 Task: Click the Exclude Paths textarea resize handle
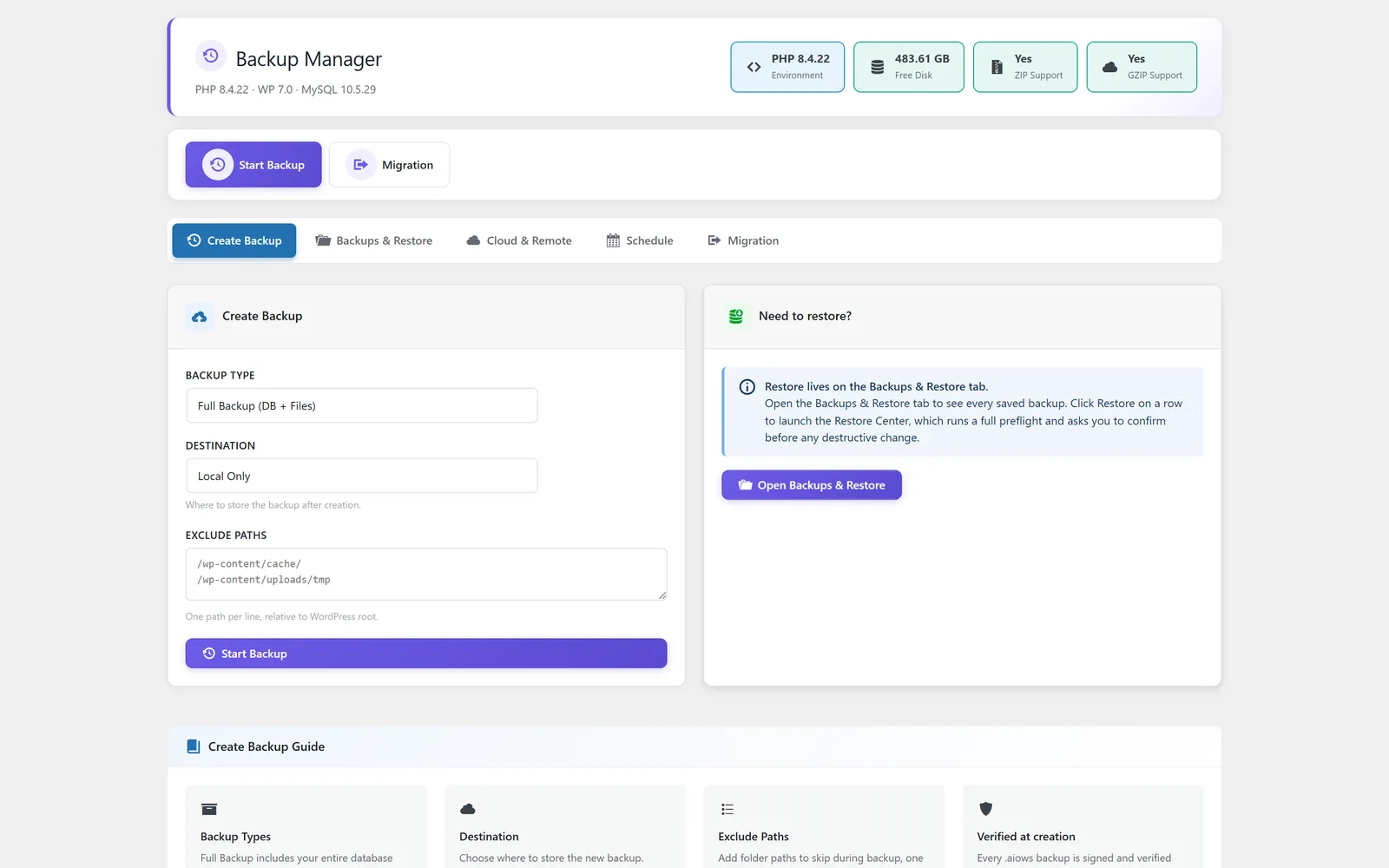click(x=662, y=595)
